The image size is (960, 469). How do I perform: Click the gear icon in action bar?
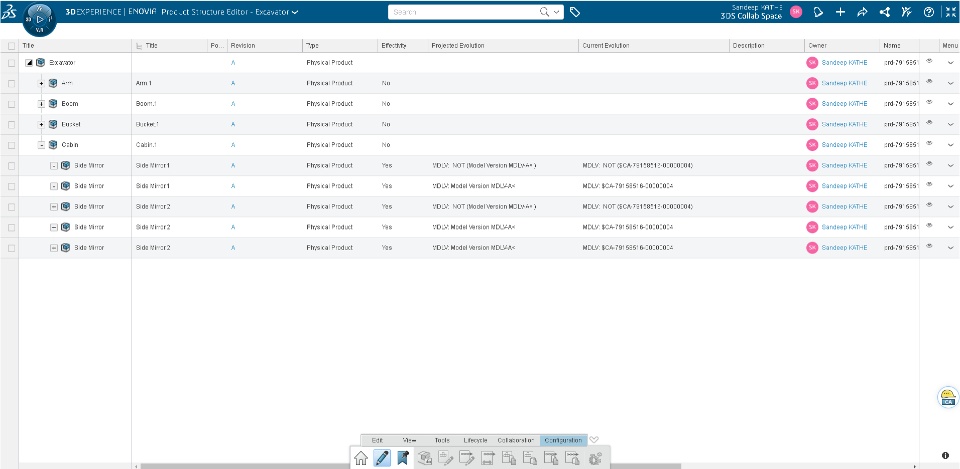[595, 458]
